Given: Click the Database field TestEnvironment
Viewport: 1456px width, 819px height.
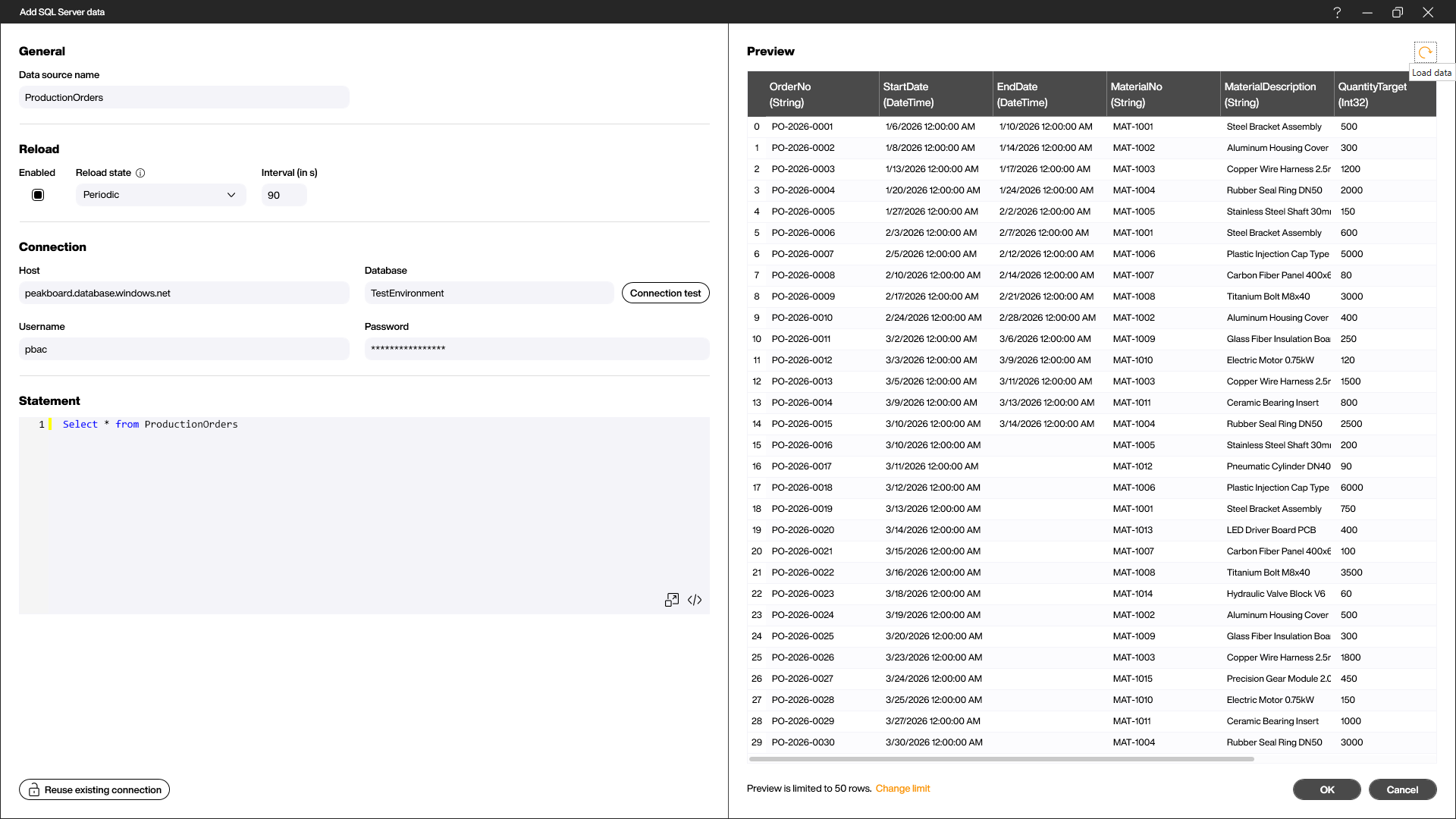Looking at the screenshot, I should (489, 293).
